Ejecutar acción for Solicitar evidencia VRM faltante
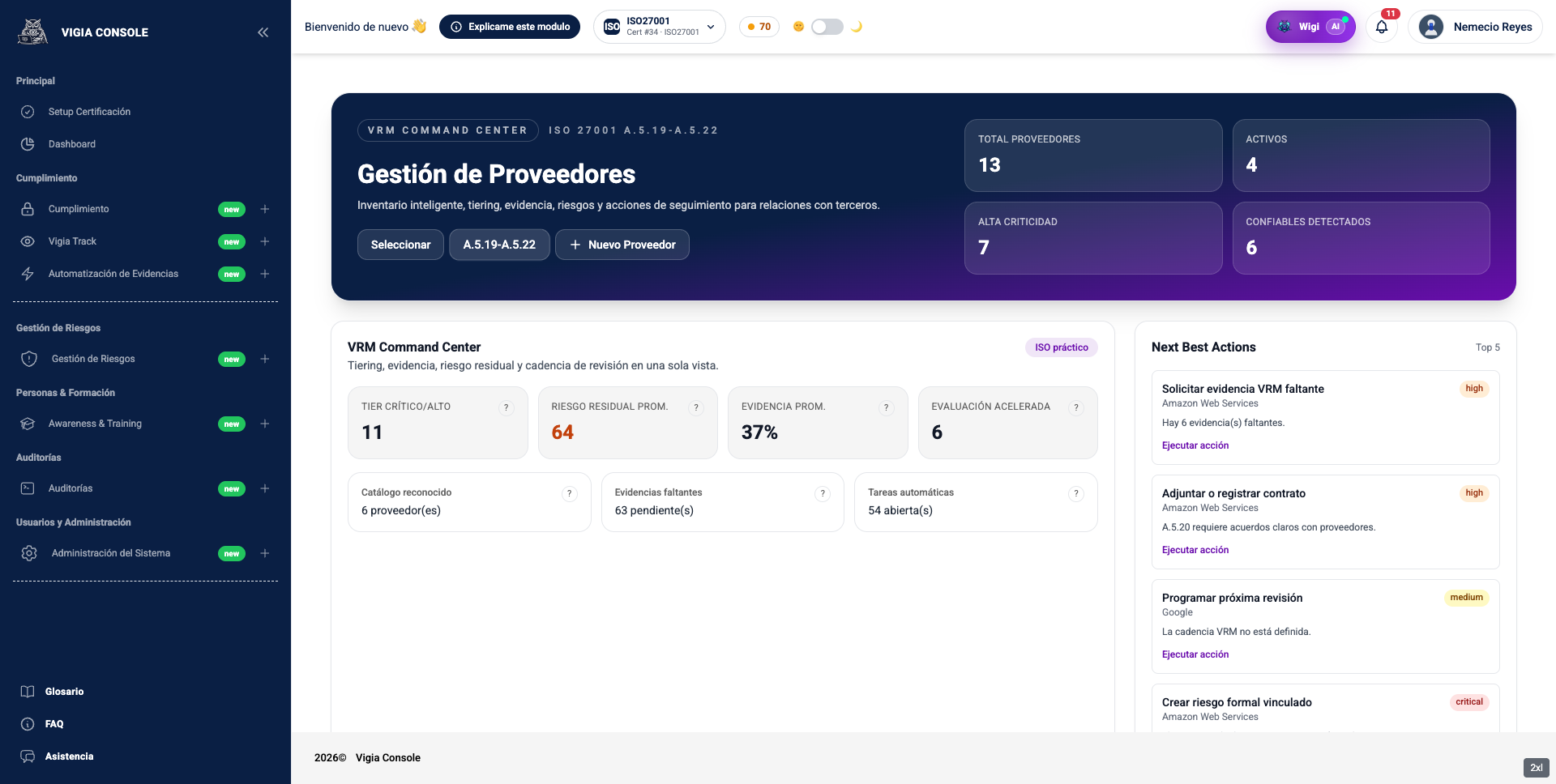1556x784 pixels. click(x=1195, y=445)
